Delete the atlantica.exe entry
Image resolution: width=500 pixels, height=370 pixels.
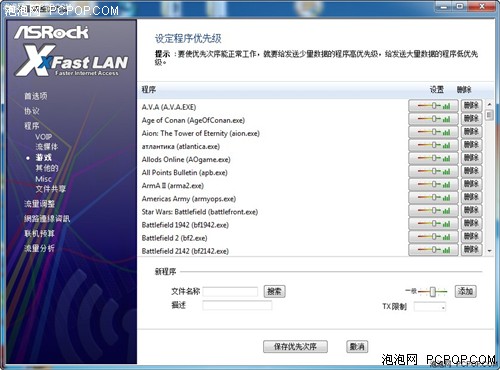point(471,145)
